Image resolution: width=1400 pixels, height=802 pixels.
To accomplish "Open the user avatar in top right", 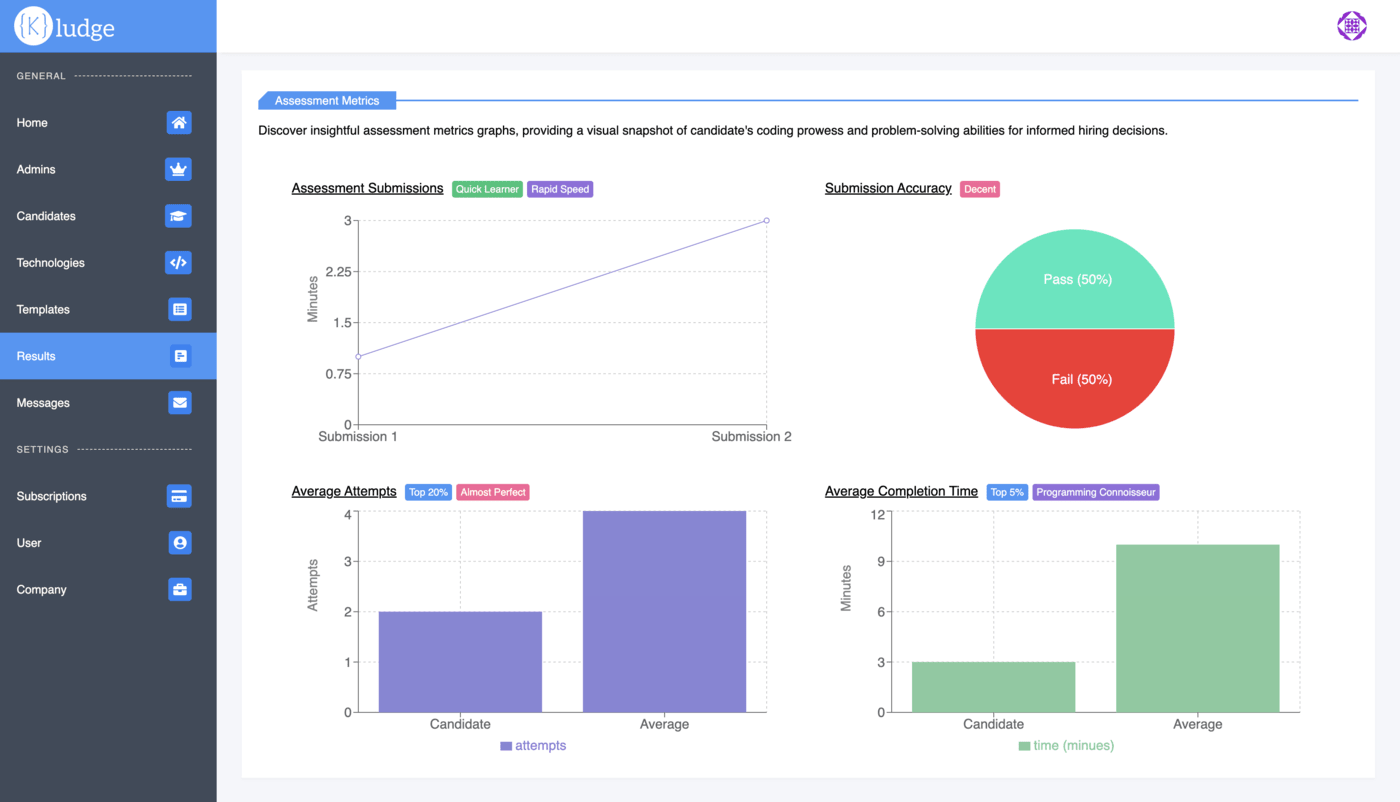I will (x=1352, y=26).
